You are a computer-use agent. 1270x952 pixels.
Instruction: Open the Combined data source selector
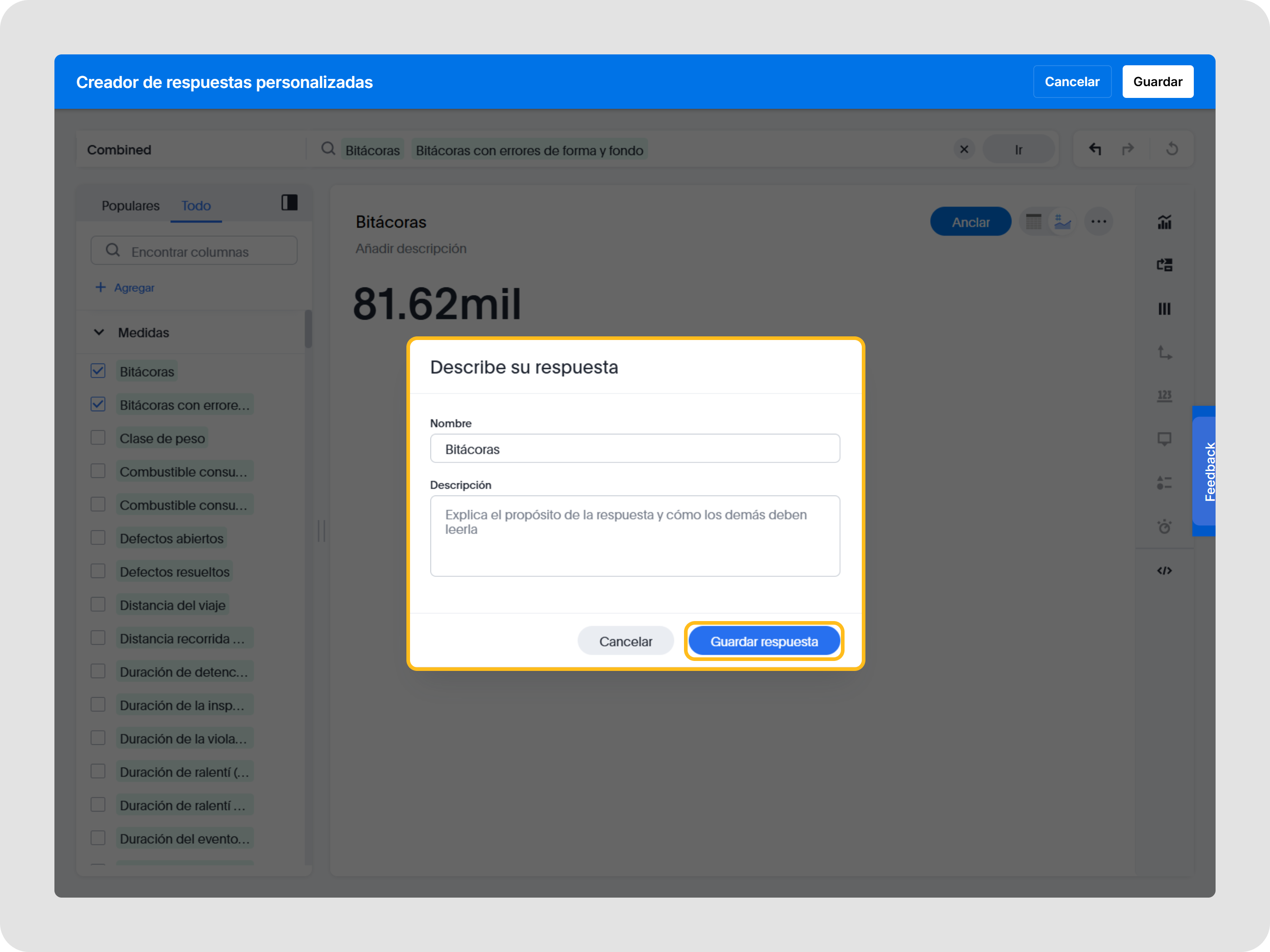119,149
